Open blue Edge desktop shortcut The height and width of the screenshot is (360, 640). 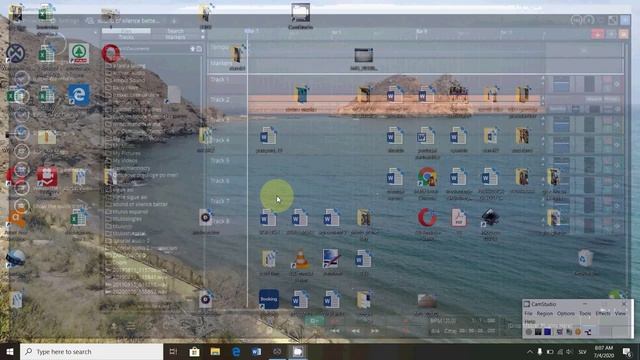click(79, 95)
